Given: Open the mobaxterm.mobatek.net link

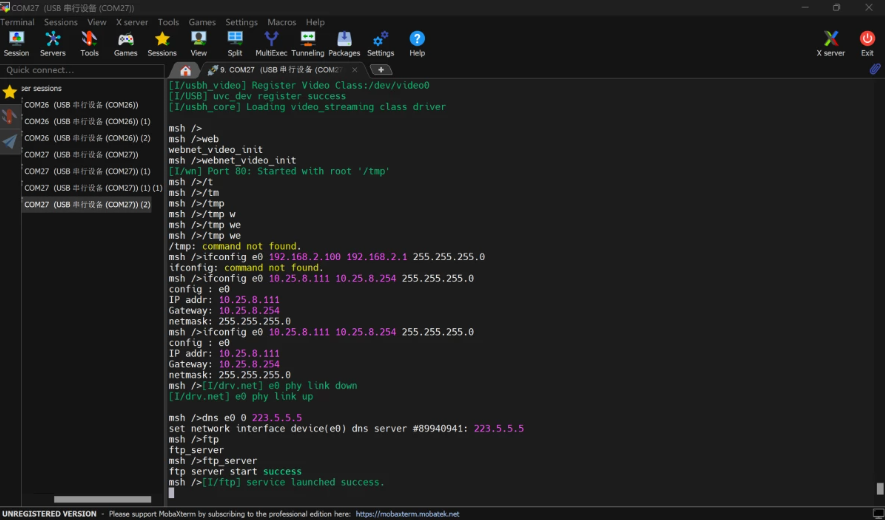Looking at the screenshot, I should point(407,514).
